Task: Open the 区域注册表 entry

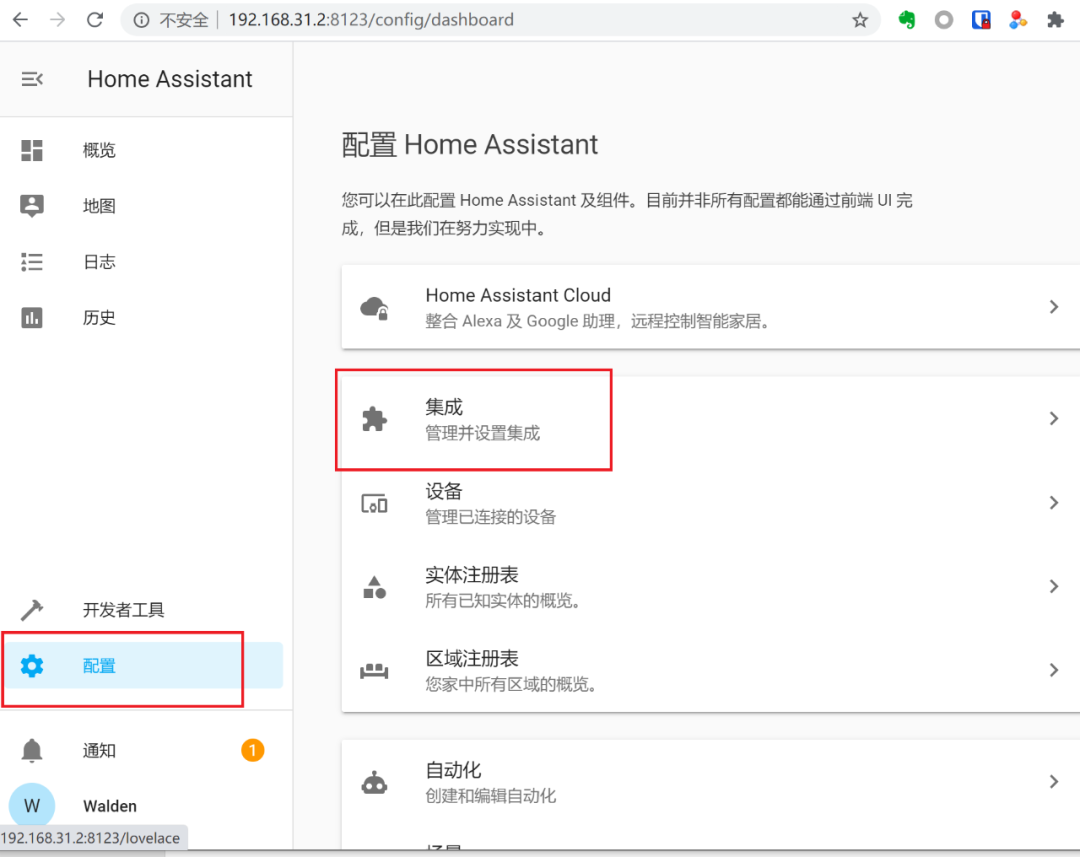Action: [711, 670]
